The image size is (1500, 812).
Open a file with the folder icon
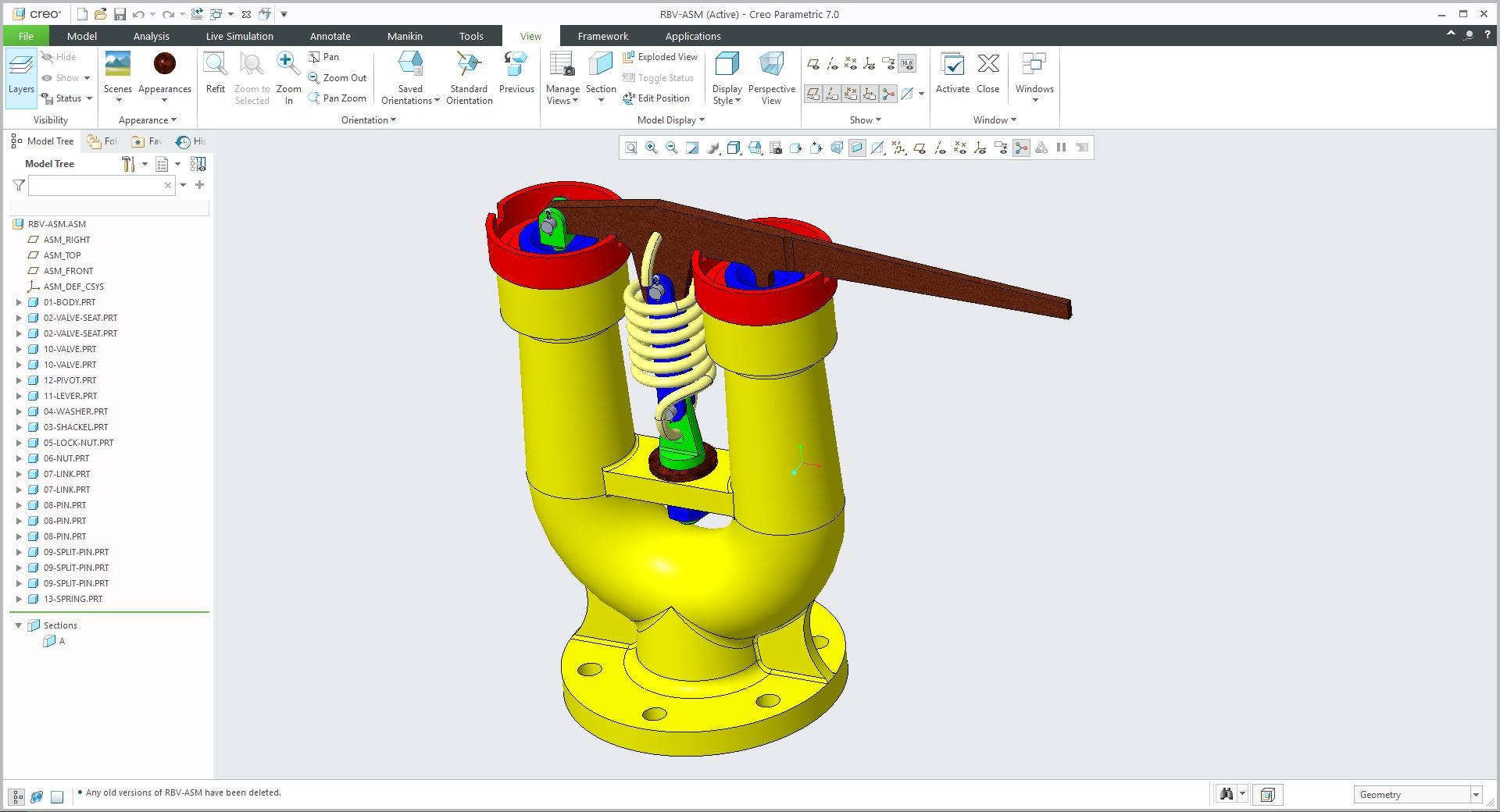click(101, 14)
